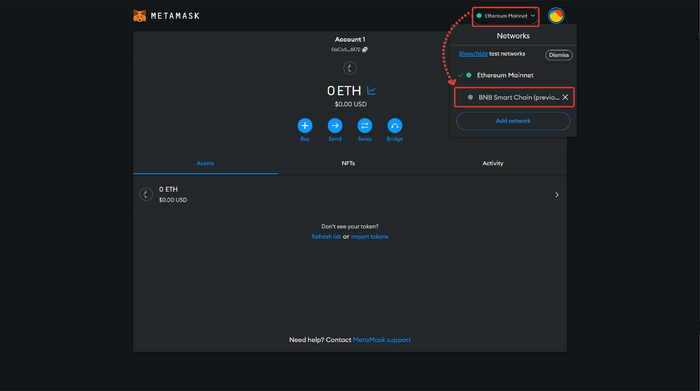This screenshot has height=391, width=700.
Task: Click the 0 ETH main balance text
Action: 344,91
